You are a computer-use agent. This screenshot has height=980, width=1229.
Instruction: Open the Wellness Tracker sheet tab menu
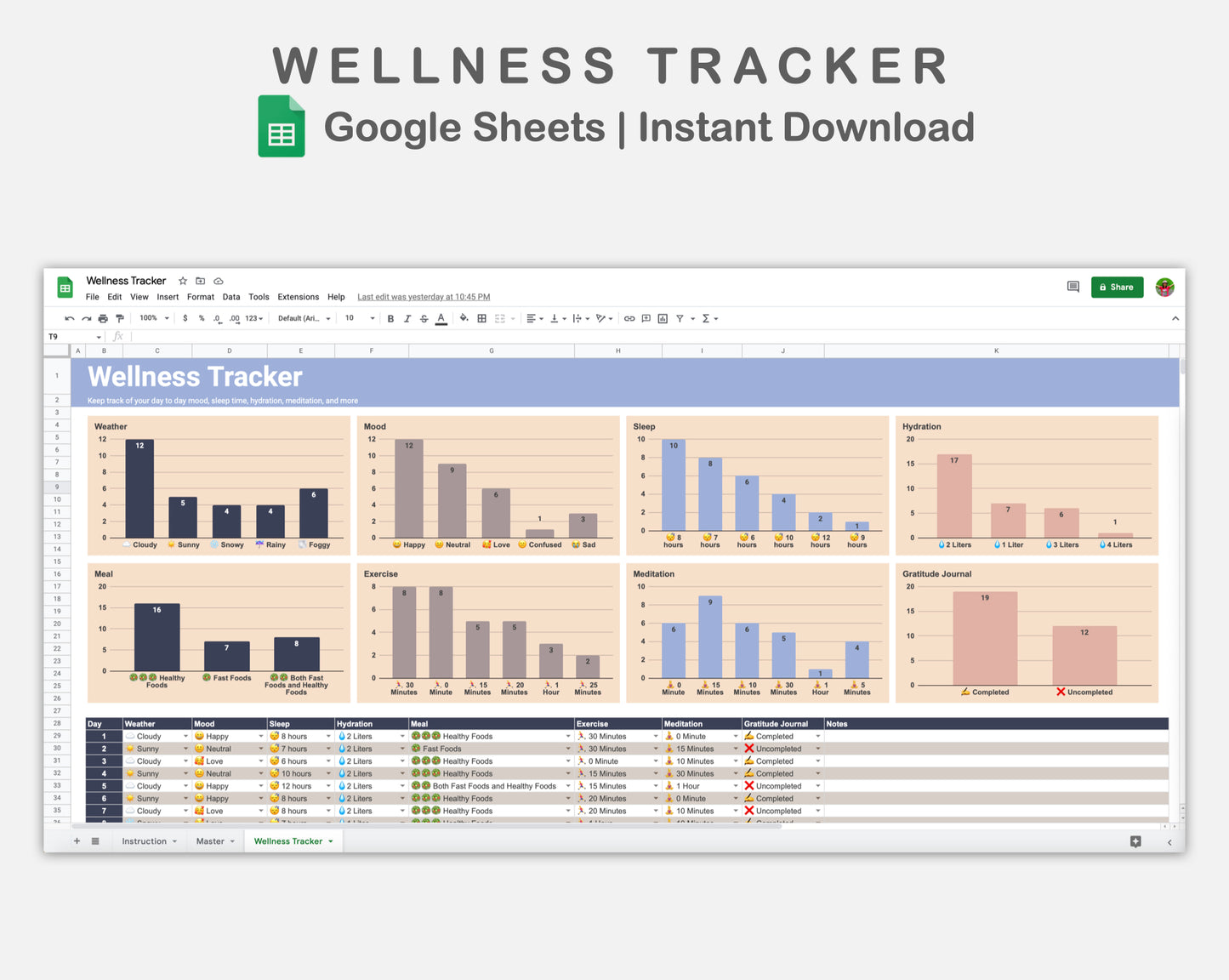click(331, 840)
